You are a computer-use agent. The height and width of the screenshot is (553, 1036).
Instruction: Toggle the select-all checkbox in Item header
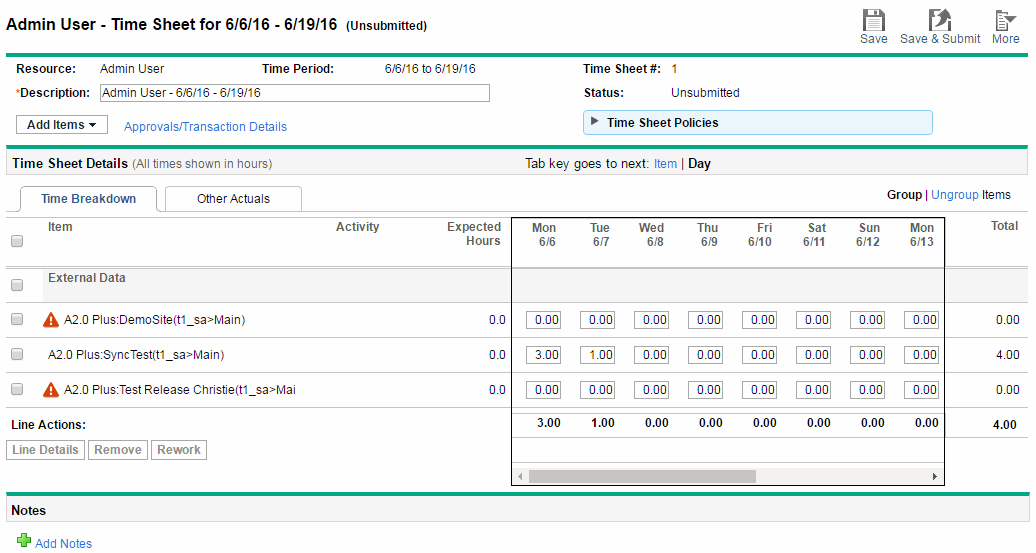click(x=17, y=241)
